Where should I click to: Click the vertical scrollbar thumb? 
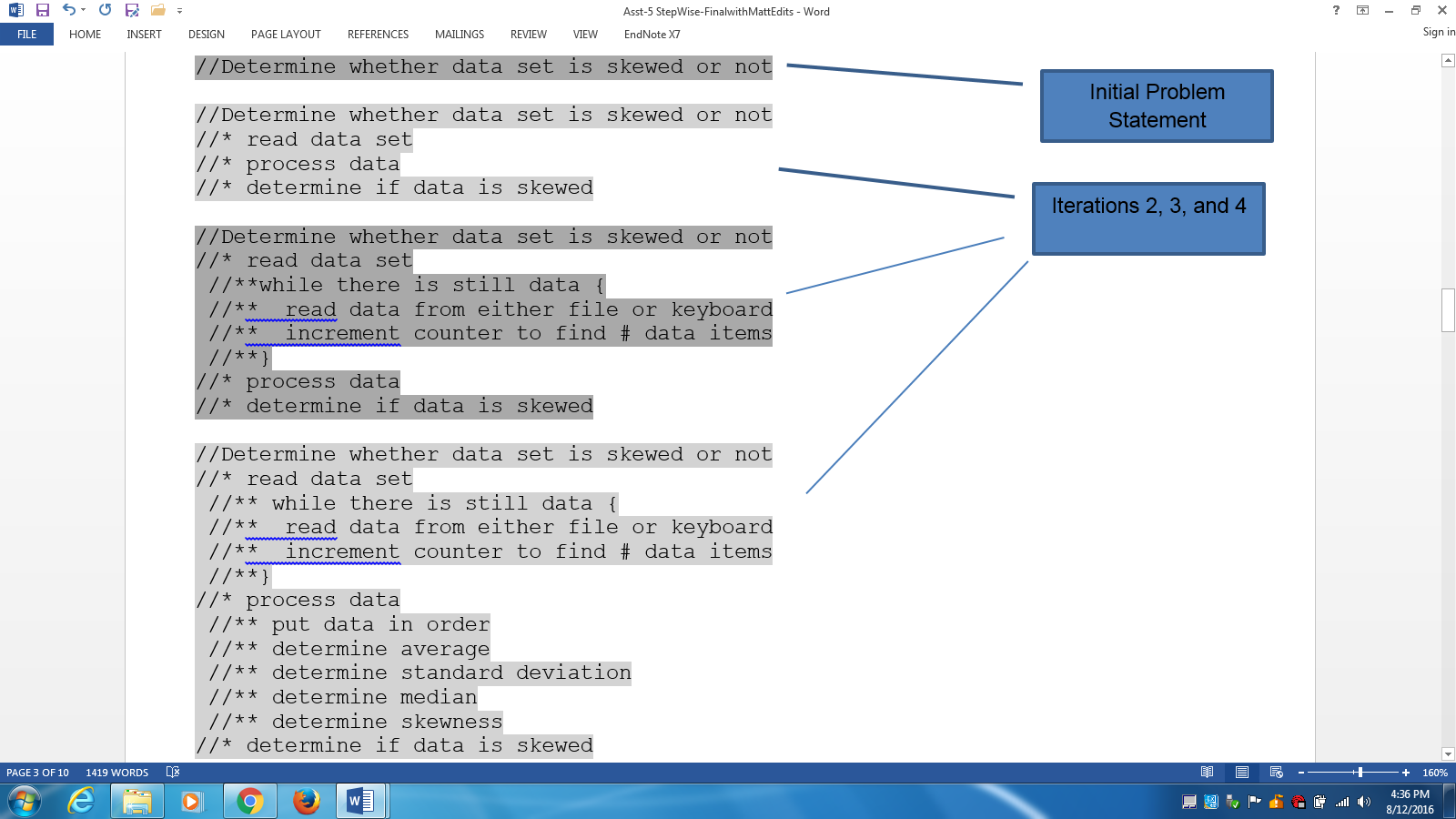pos(1448,310)
